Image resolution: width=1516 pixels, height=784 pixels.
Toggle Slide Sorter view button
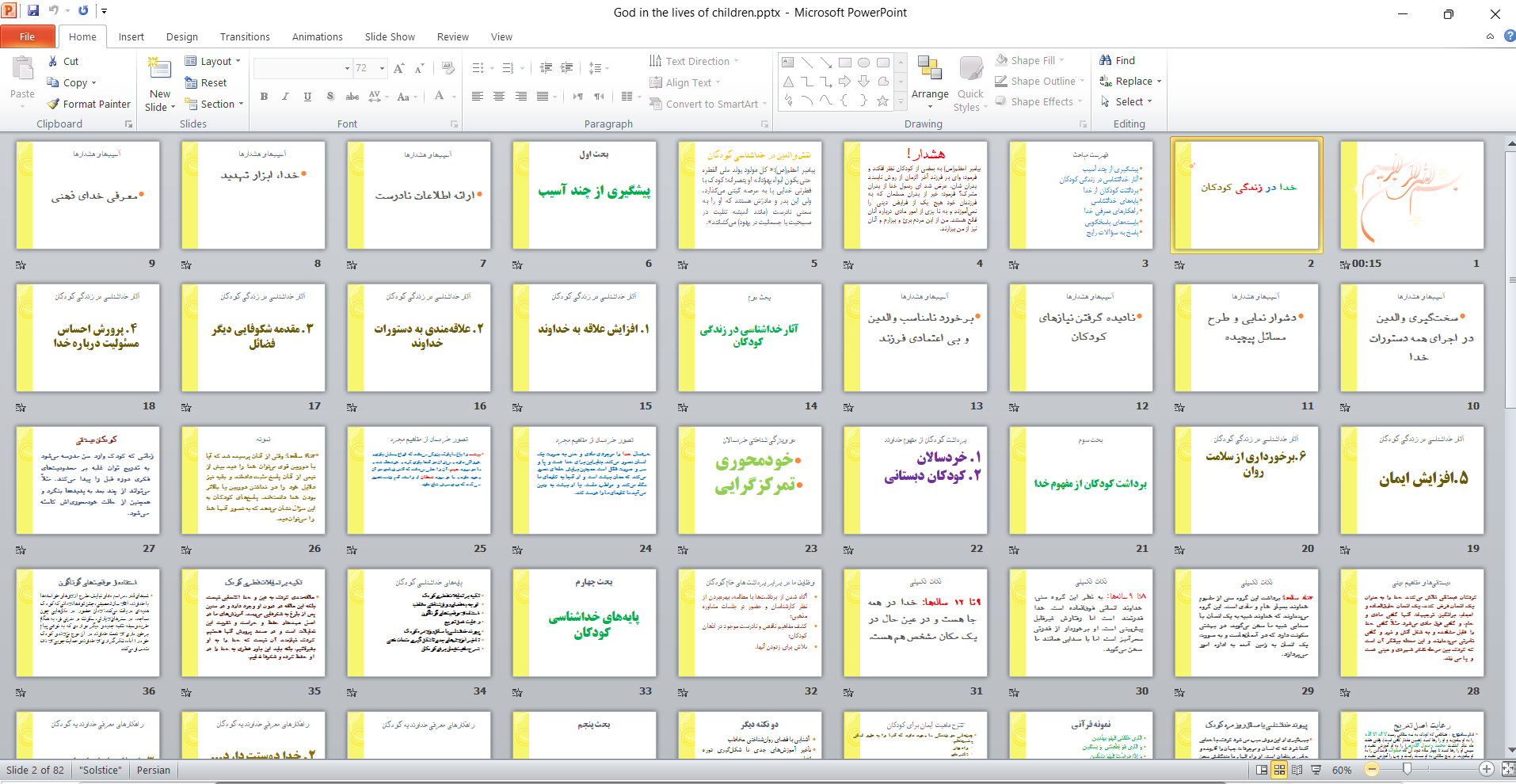1279,770
